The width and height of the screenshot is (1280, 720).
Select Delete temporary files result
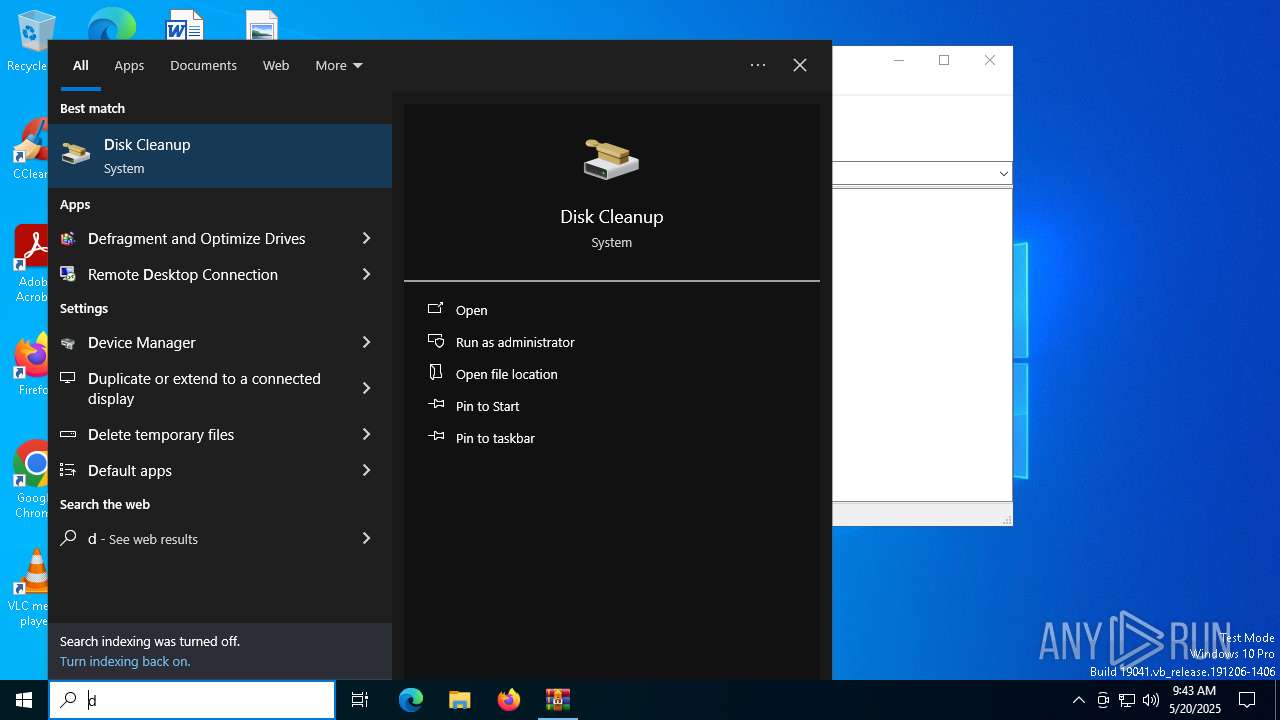[220, 434]
